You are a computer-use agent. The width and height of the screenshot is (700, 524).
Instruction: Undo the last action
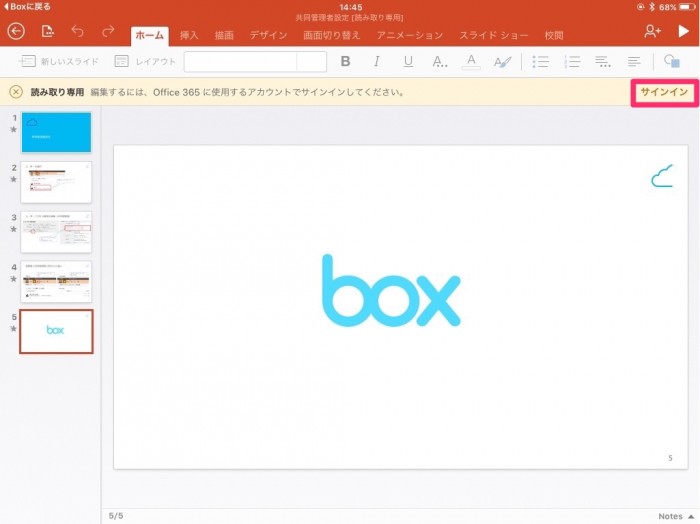point(78,32)
